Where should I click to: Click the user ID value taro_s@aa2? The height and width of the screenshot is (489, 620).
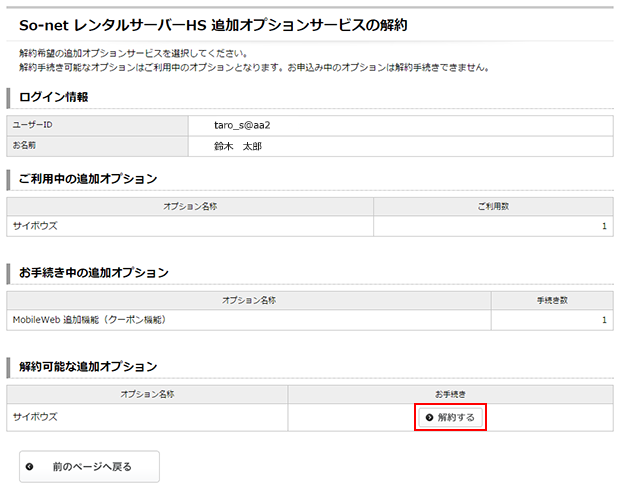coord(243,125)
